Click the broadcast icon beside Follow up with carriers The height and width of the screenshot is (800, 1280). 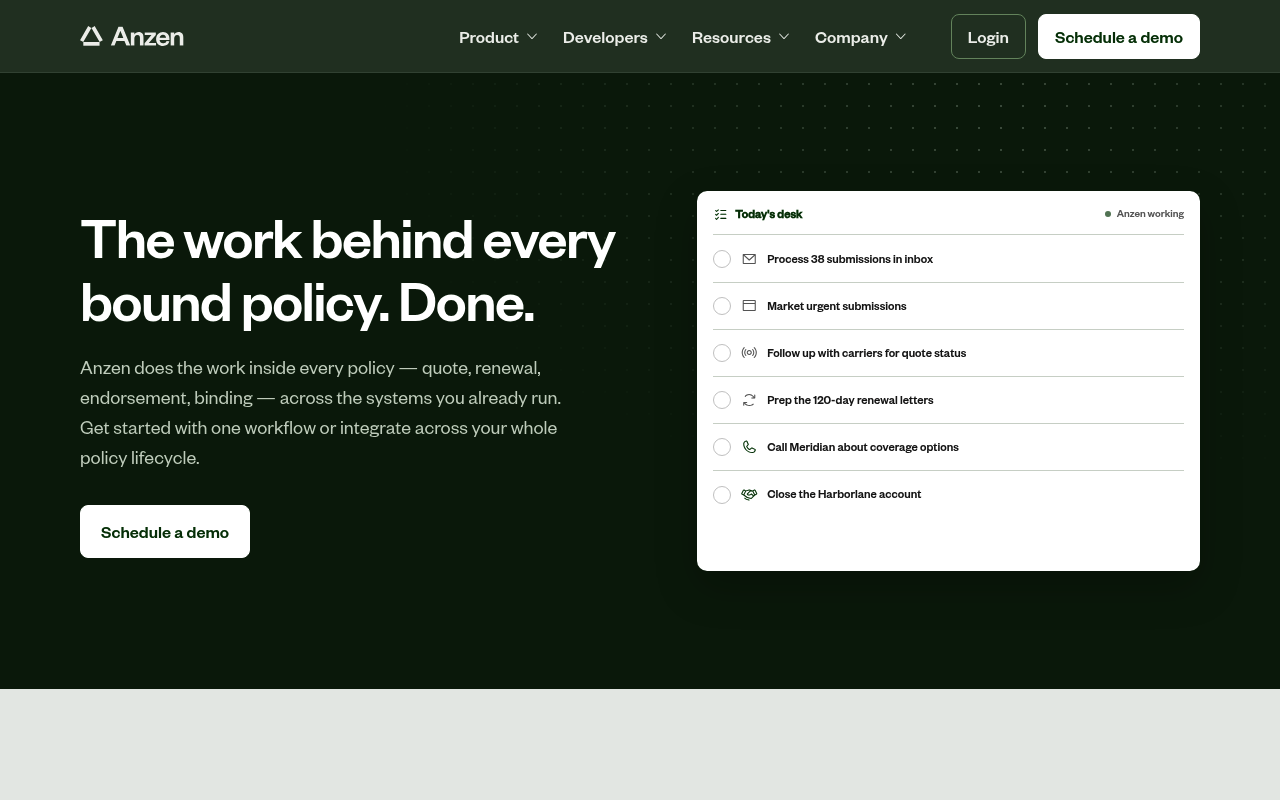[x=749, y=353]
